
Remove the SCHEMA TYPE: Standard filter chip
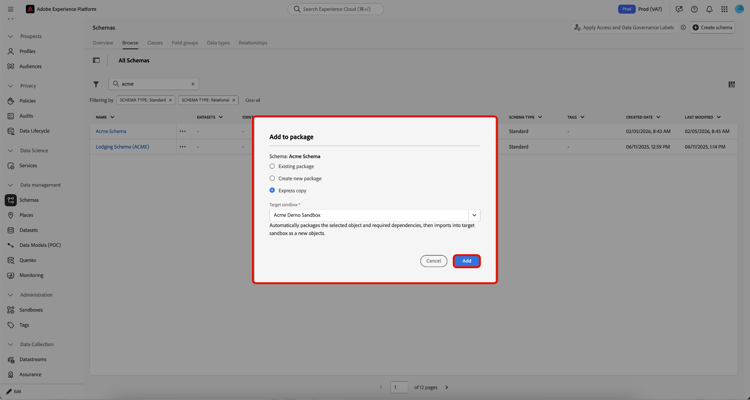[x=170, y=100]
